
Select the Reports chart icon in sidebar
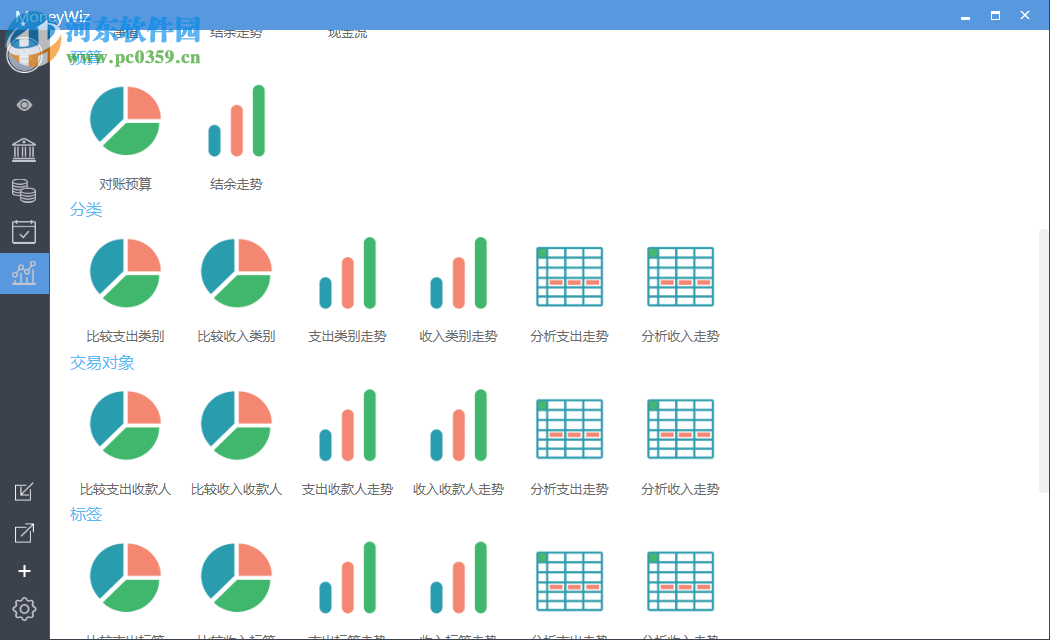[24, 273]
